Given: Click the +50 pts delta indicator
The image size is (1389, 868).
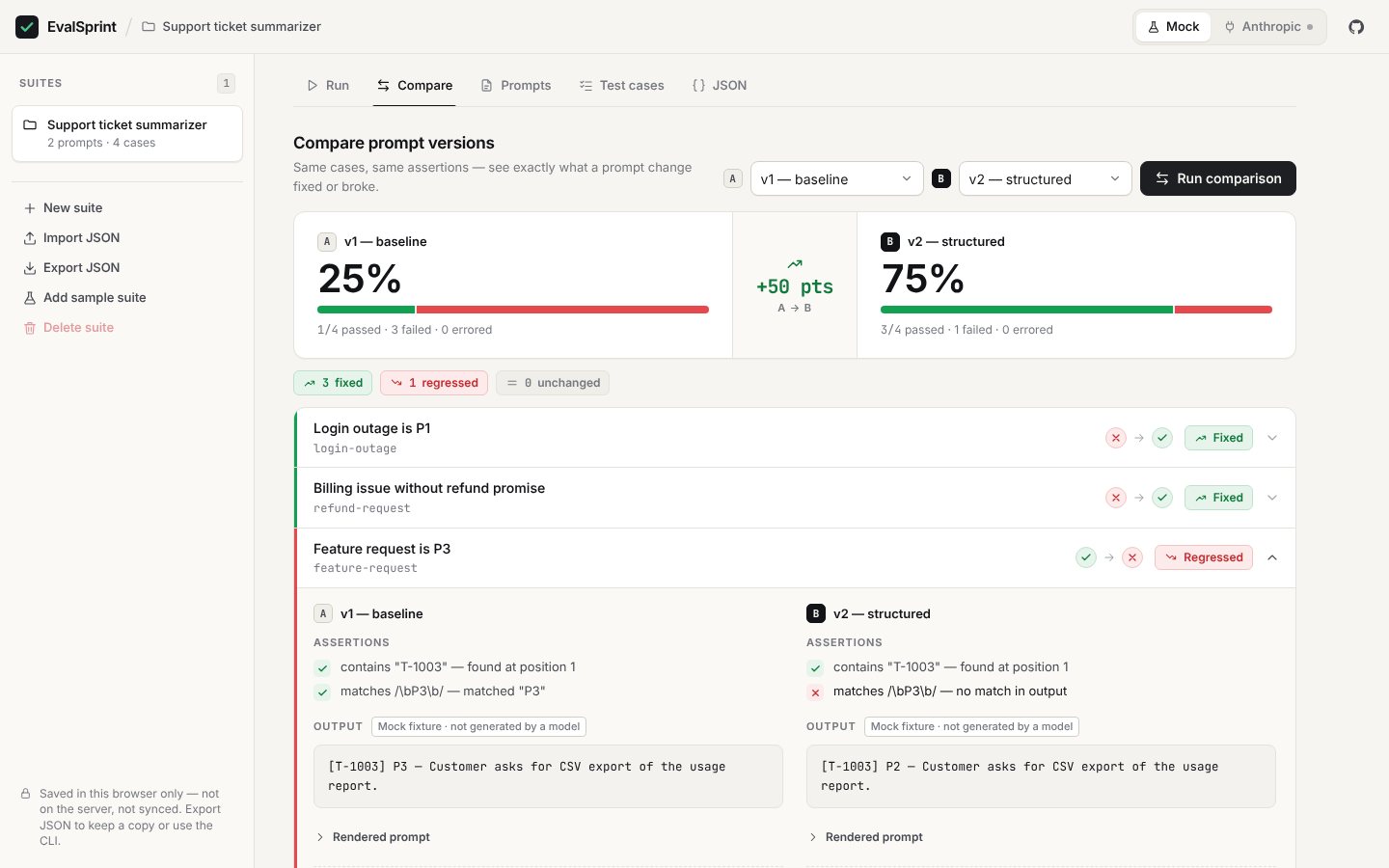Looking at the screenshot, I should (795, 286).
